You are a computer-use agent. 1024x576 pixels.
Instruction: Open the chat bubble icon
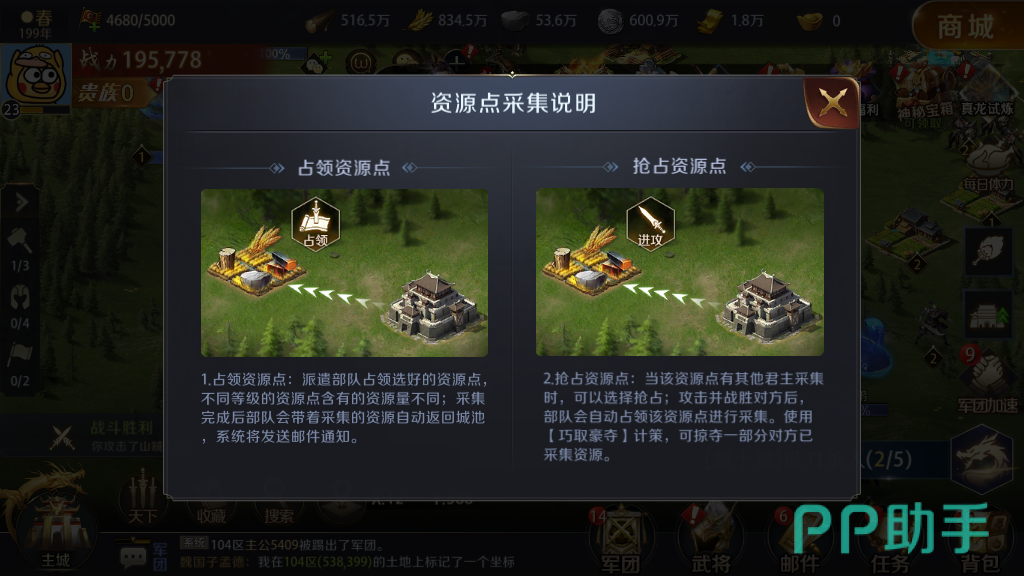(134, 556)
